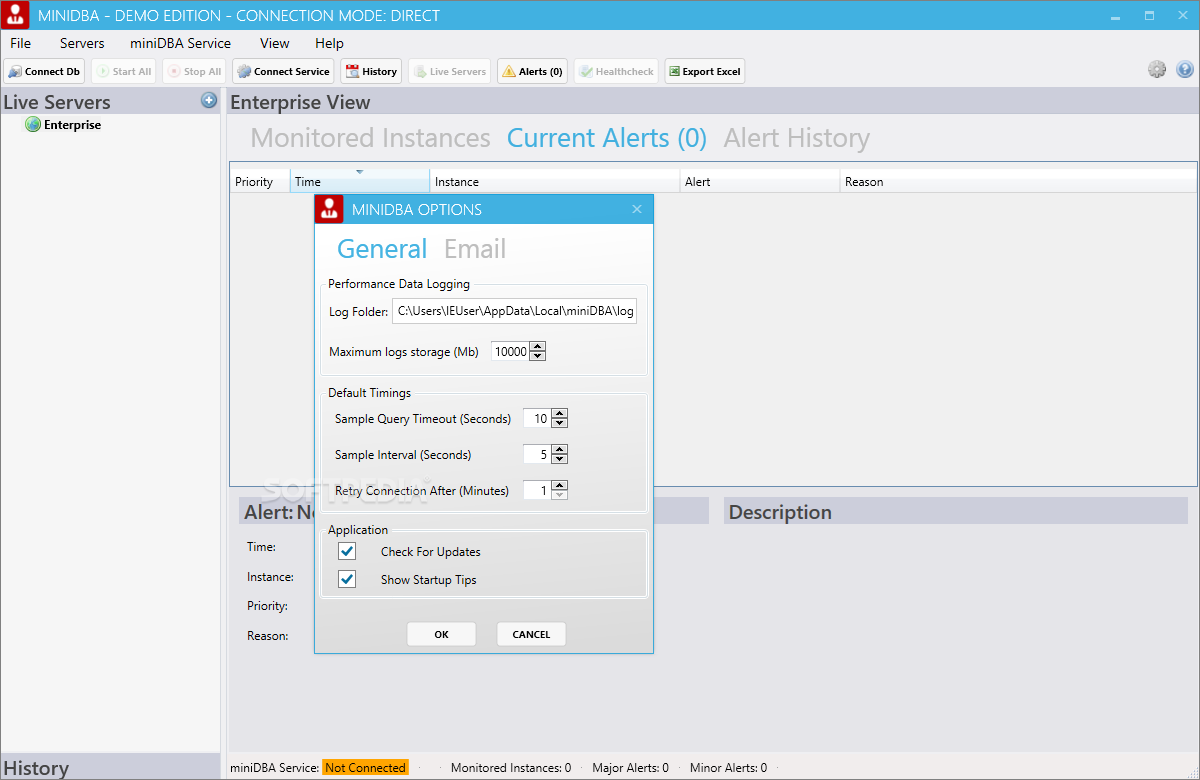Increase Sample Query Timeout seconds

560,413
